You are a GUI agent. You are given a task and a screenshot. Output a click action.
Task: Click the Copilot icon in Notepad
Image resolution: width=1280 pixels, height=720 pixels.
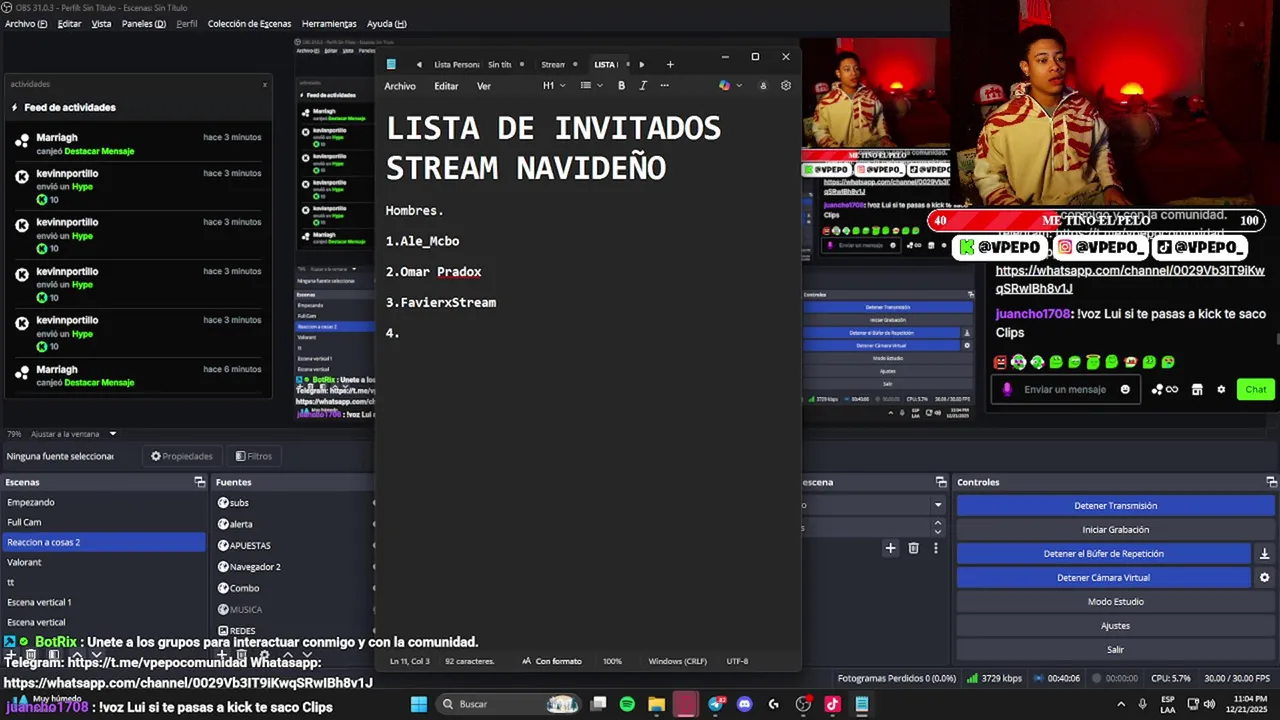coord(725,86)
